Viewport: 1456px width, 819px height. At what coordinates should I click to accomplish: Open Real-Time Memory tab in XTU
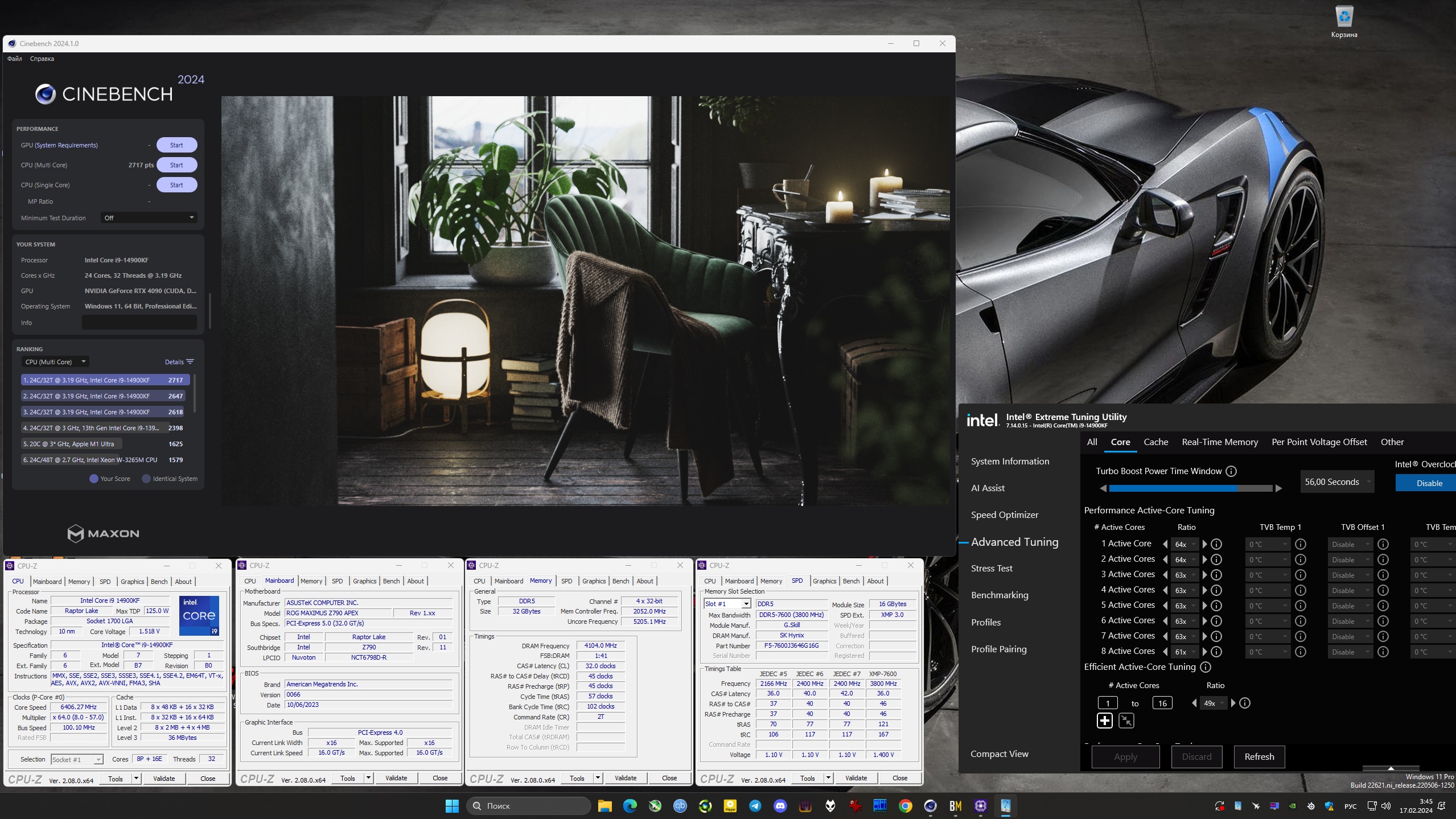pyautogui.click(x=1220, y=442)
